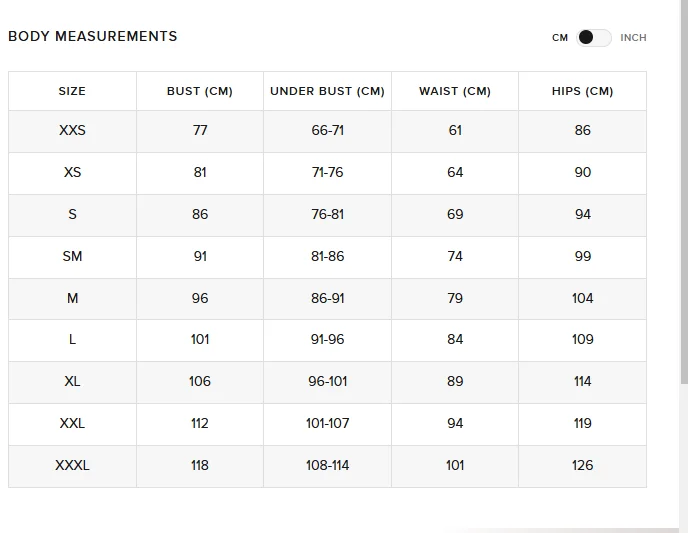The width and height of the screenshot is (688, 533).
Task: Click the HIPS (CM) column header
Action: [582, 91]
